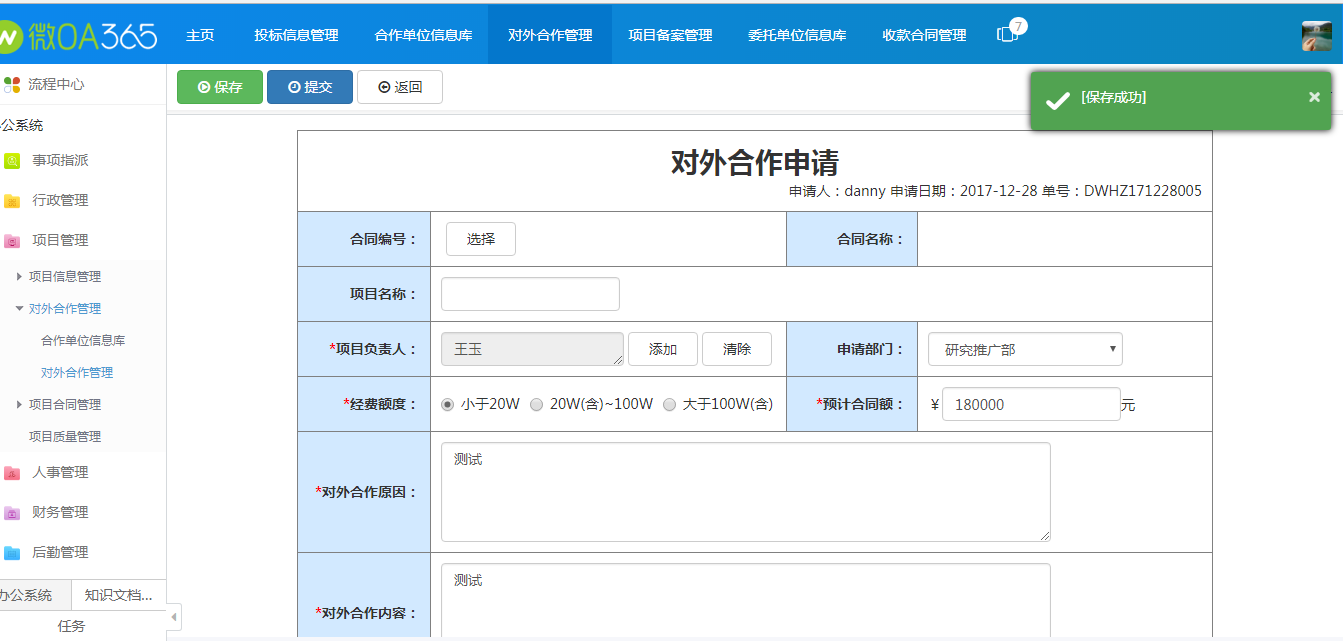Viewport: 1343px width, 641px height.
Task: Click the 预计合同额 input field
Action: click(1030, 405)
